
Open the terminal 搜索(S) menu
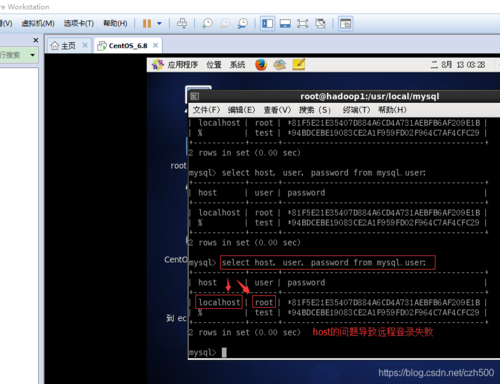[x=314, y=110]
